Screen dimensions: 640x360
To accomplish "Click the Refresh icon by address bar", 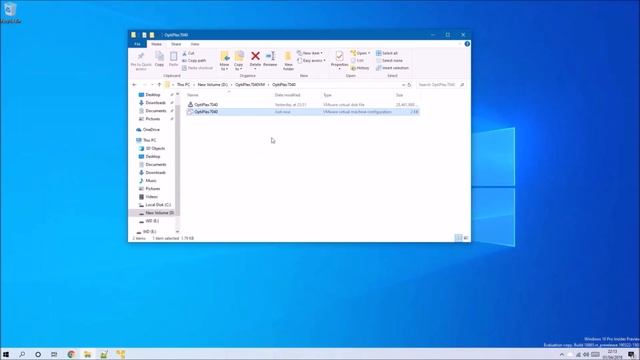I will click(x=409, y=84).
